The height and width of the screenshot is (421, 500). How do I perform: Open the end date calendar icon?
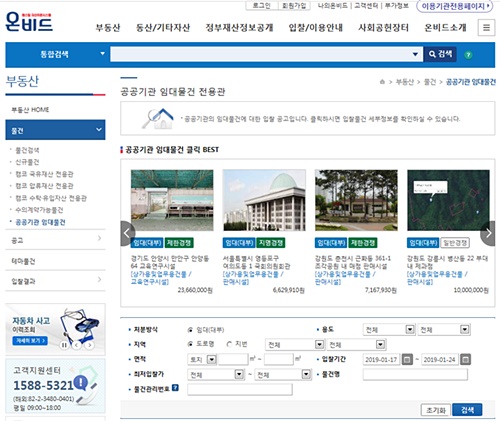[x=465, y=359]
